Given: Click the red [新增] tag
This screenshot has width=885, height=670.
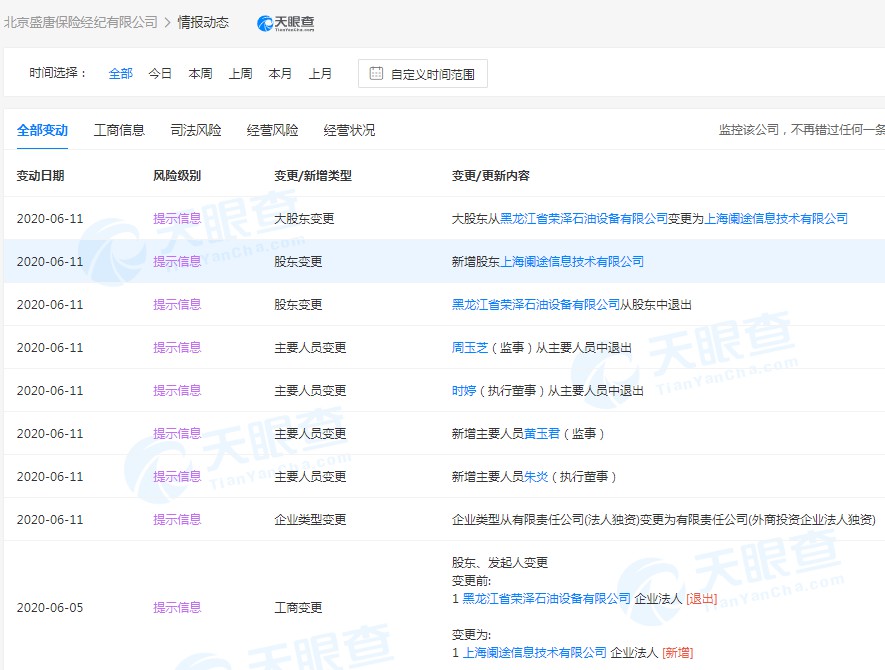Looking at the screenshot, I should coord(678,653).
